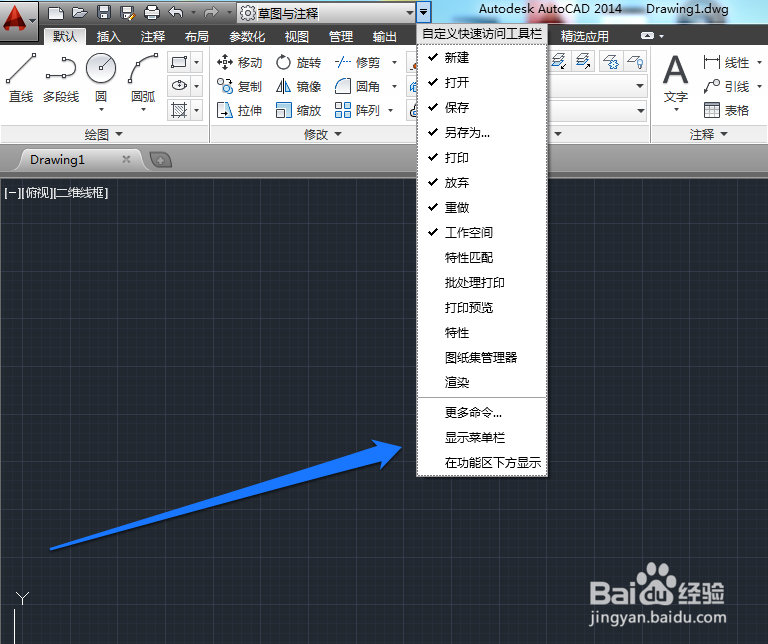This screenshot has width=768, height=644.
Task: Click 在功能区下方显示 menu entry
Action: click(482, 463)
